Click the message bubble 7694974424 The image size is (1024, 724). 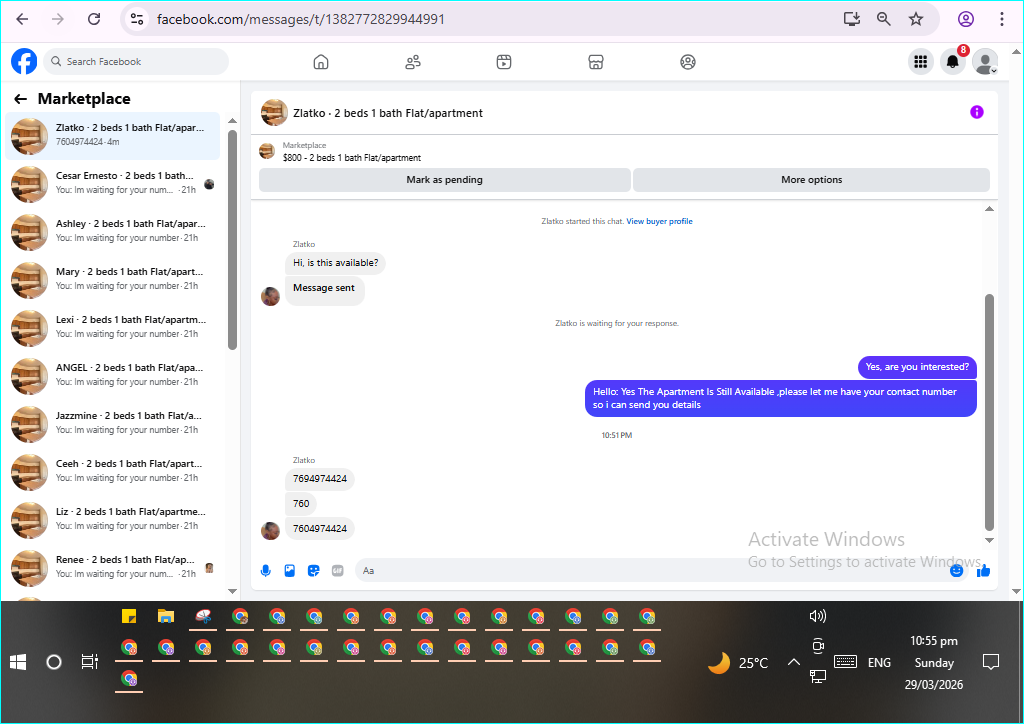point(320,479)
